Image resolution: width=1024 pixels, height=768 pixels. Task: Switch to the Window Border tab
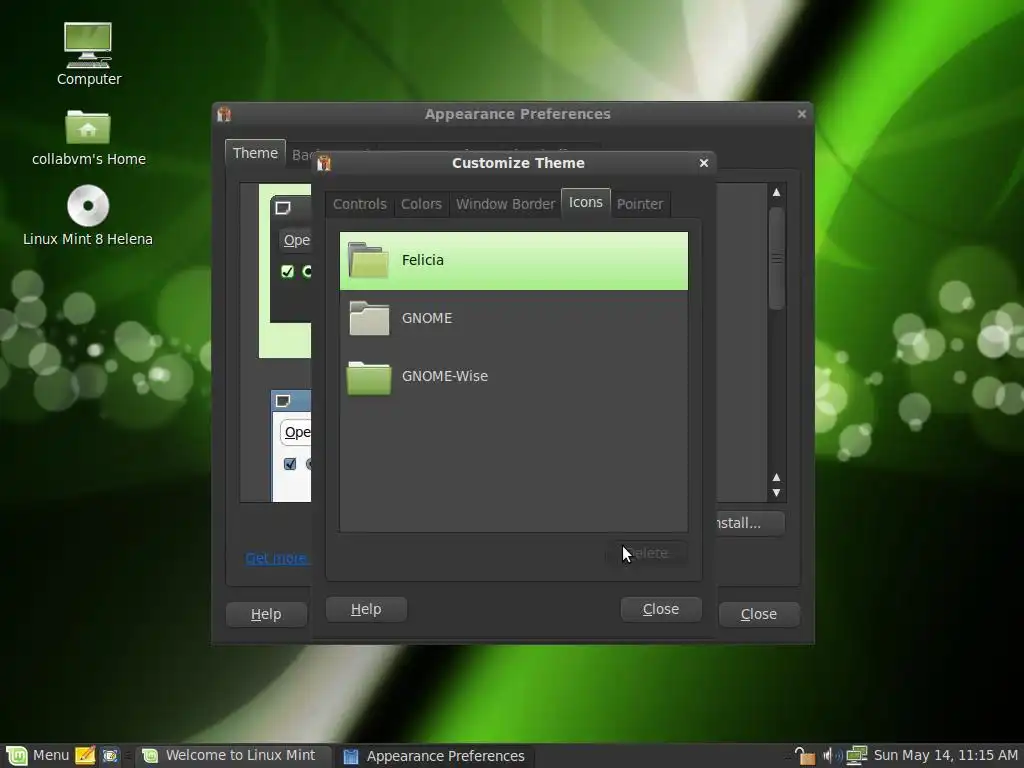pyautogui.click(x=505, y=204)
